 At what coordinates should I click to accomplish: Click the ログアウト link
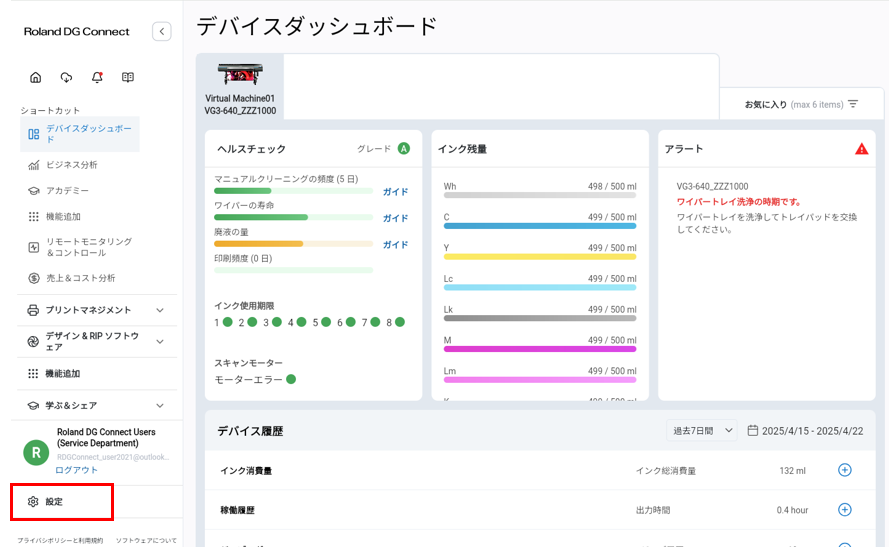[77, 470]
